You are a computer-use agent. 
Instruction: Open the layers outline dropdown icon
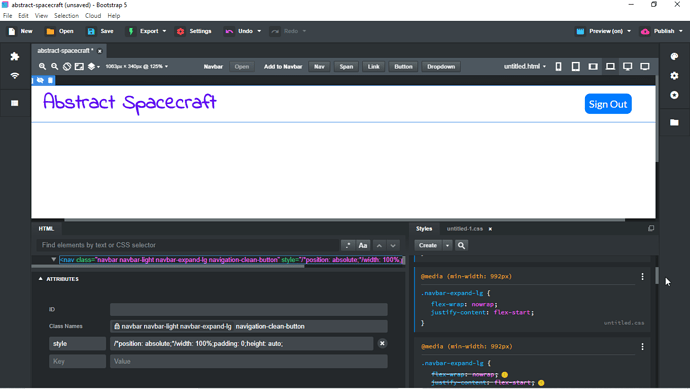(93, 66)
